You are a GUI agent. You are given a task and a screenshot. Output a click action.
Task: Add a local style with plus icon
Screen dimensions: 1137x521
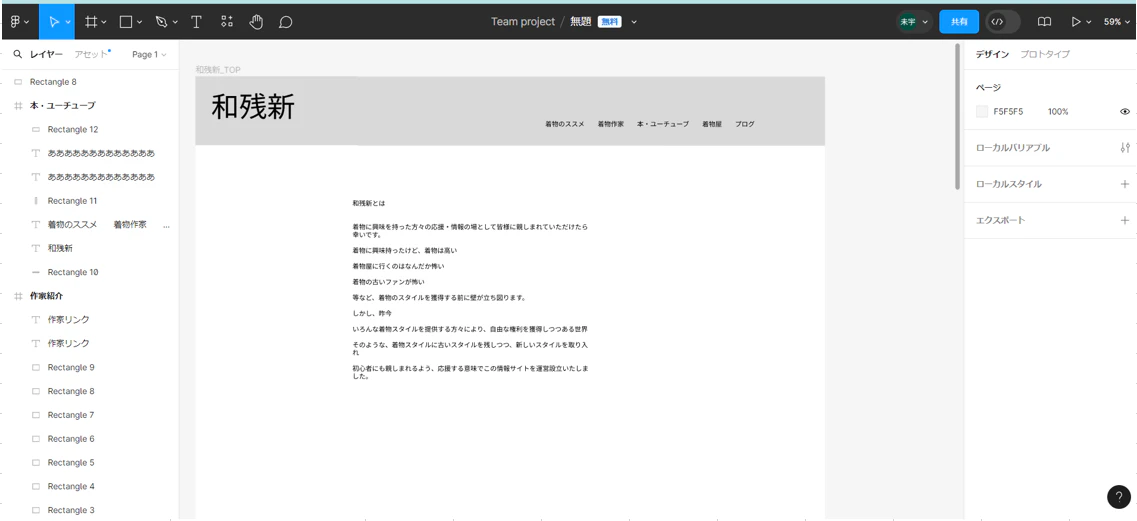pos(1125,184)
